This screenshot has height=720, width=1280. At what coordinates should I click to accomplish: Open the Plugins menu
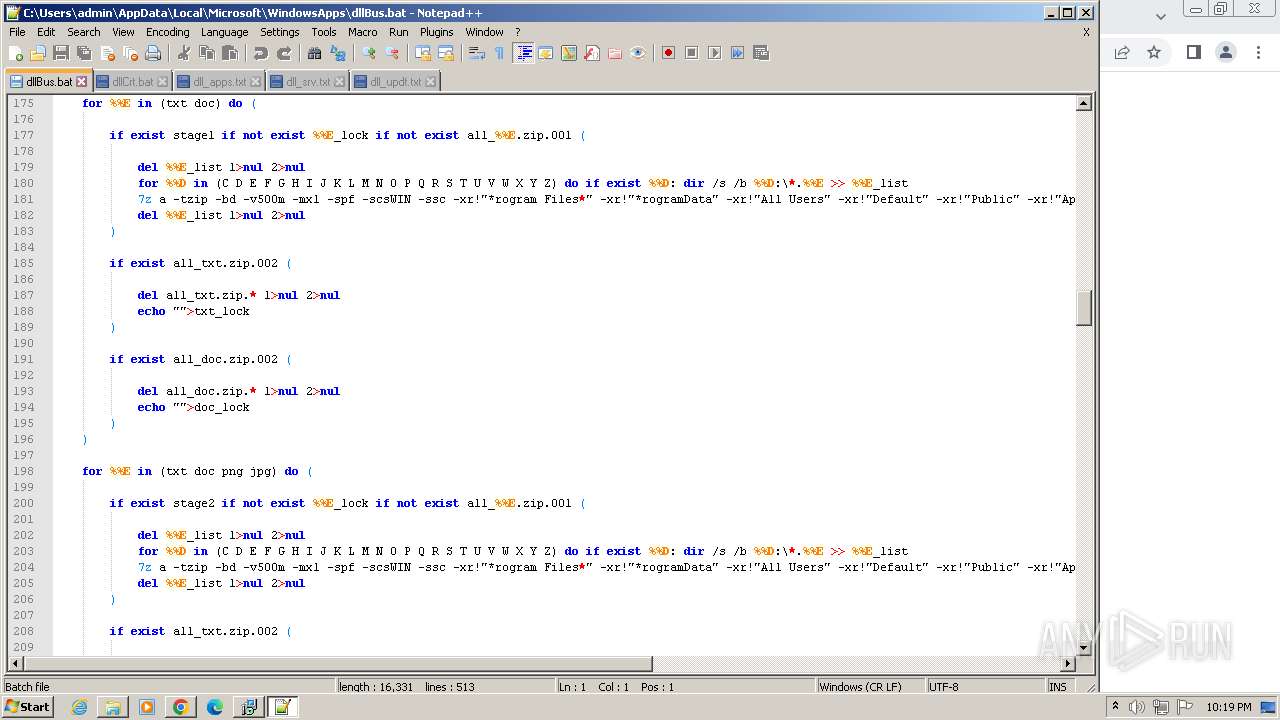pyautogui.click(x=436, y=32)
